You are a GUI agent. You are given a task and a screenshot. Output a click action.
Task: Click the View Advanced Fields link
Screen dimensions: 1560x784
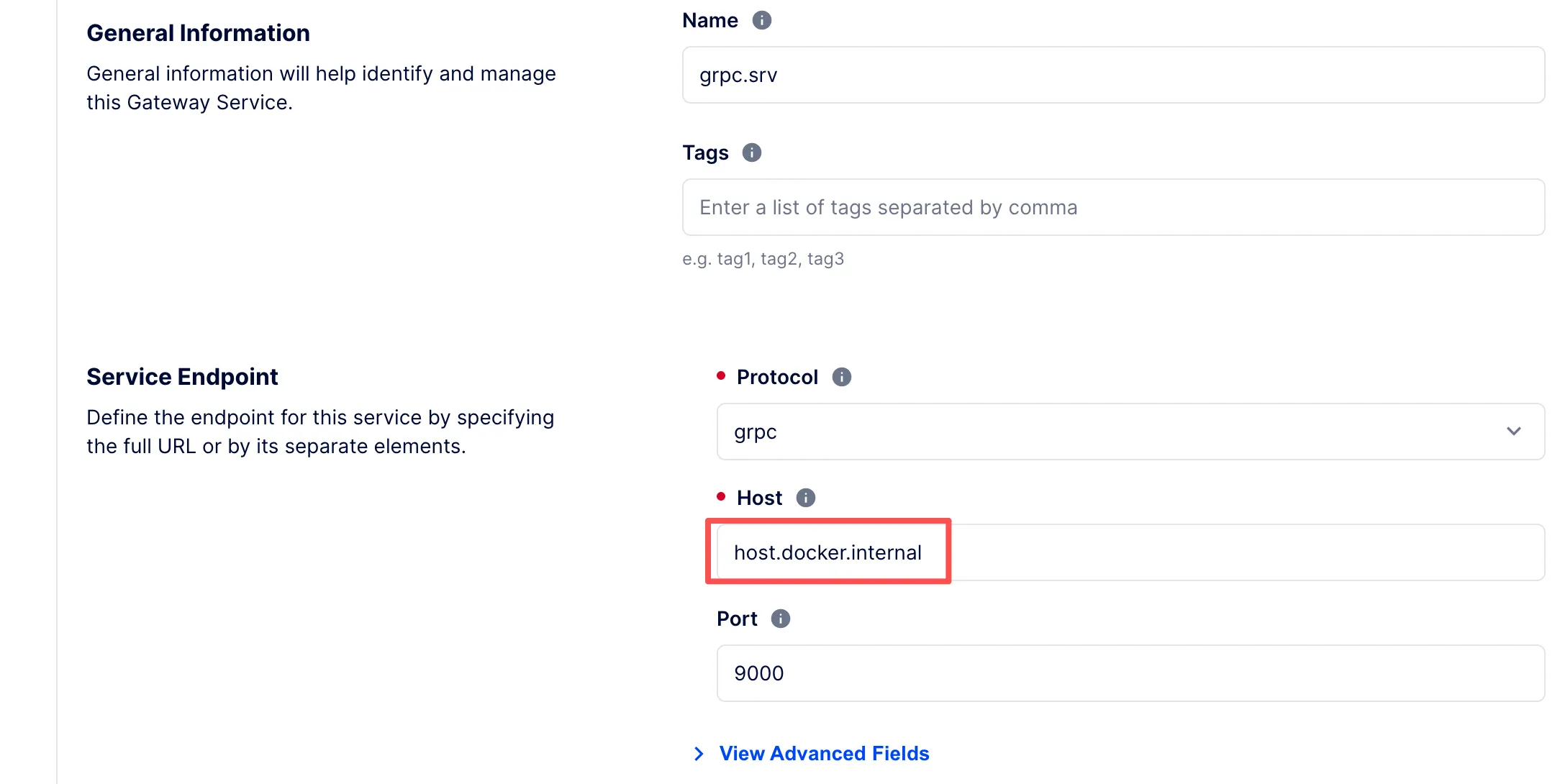point(824,753)
